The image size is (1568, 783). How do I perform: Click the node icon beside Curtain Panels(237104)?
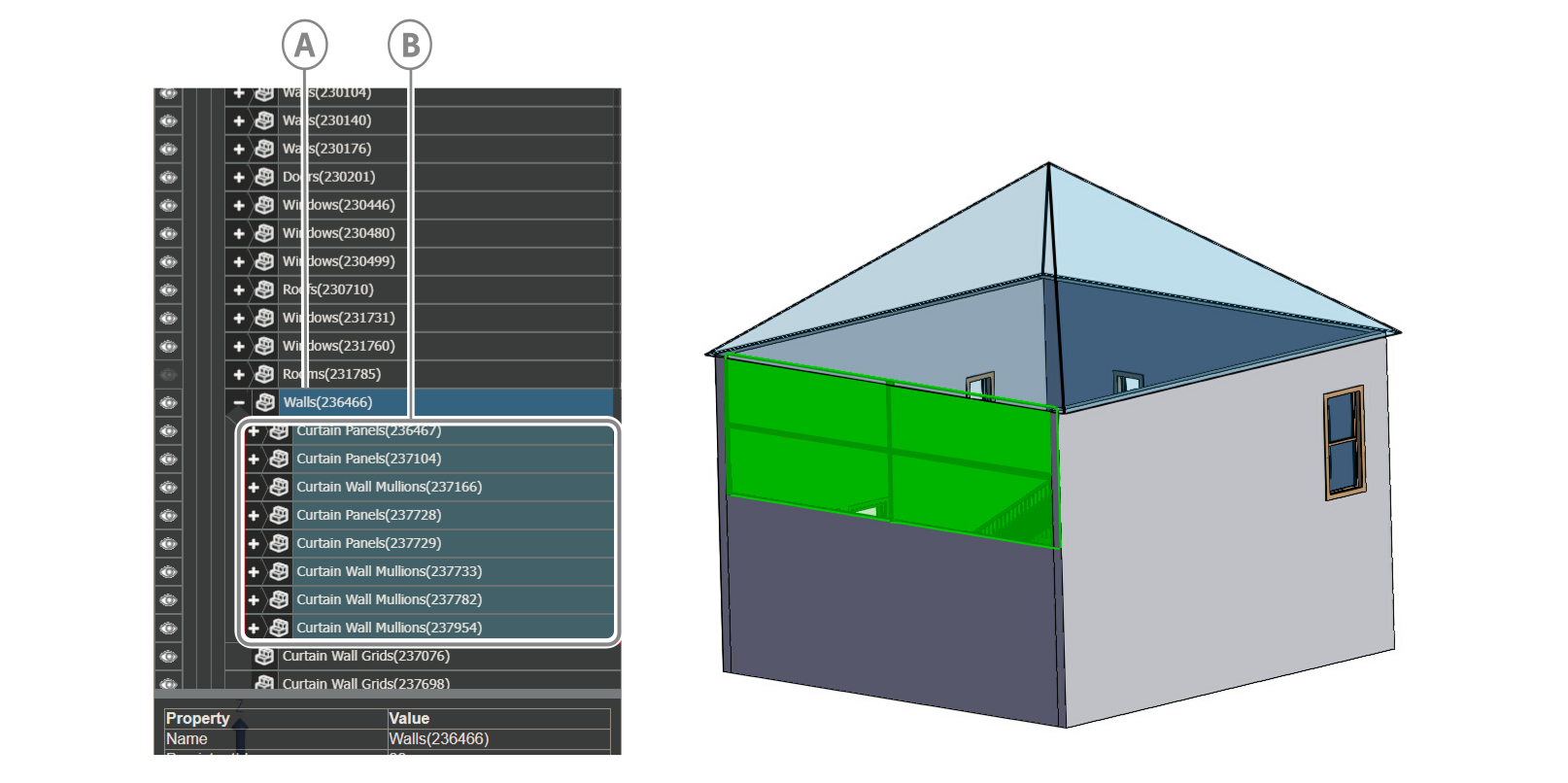[x=279, y=459]
